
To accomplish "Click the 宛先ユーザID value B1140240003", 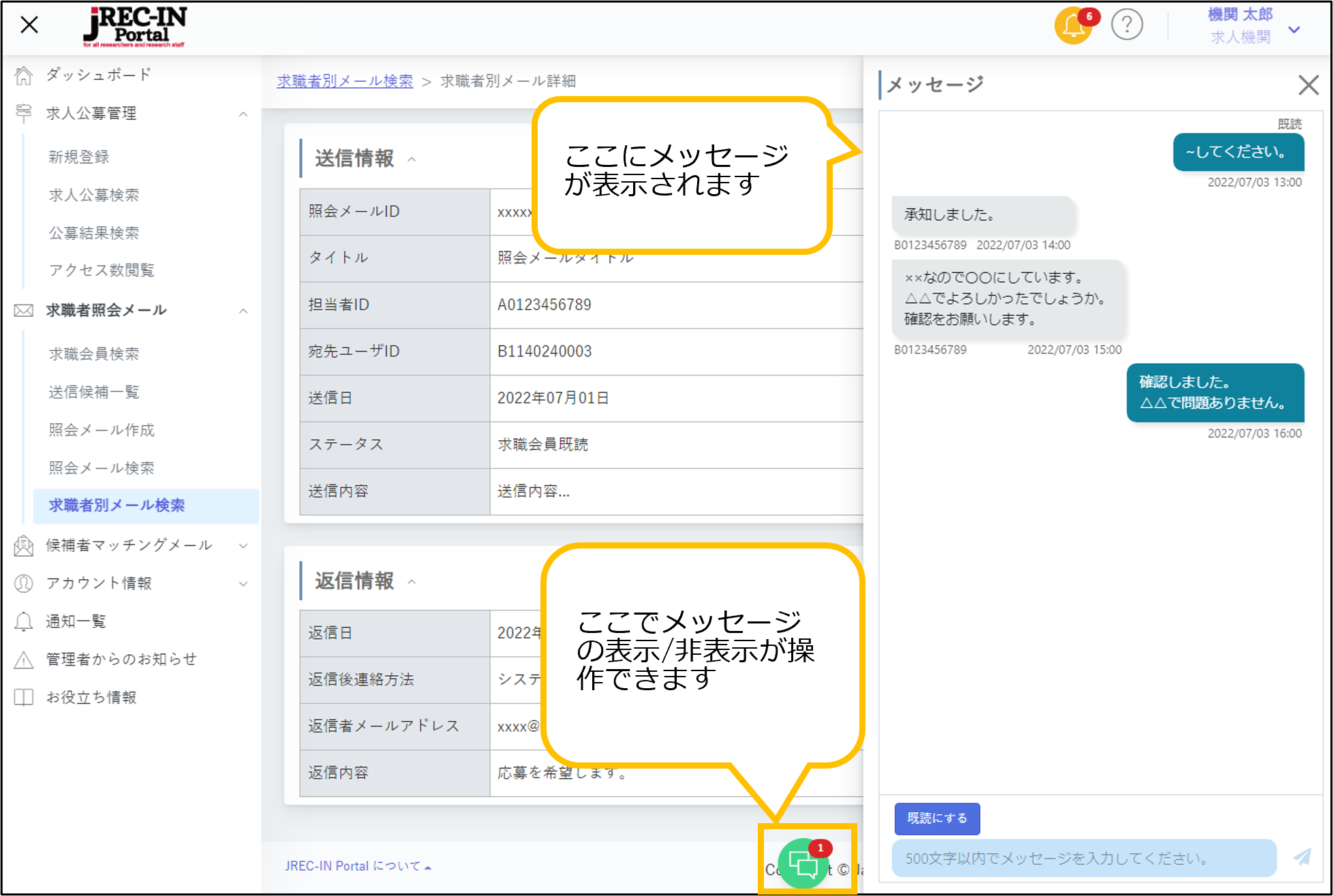I will [x=545, y=352].
